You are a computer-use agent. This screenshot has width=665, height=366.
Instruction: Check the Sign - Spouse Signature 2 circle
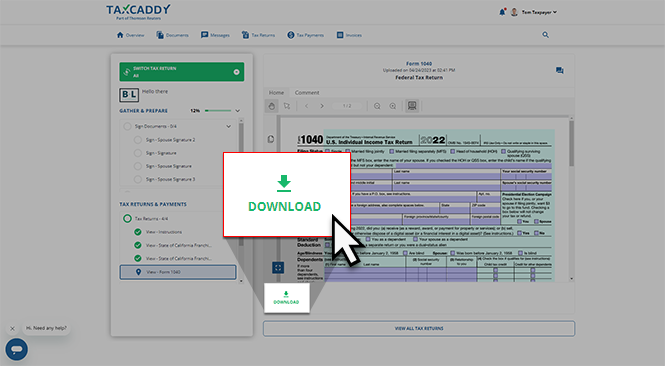point(138,140)
